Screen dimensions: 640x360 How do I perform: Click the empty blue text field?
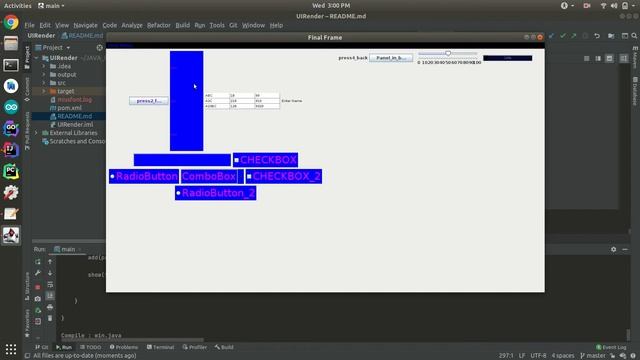point(182,160)
